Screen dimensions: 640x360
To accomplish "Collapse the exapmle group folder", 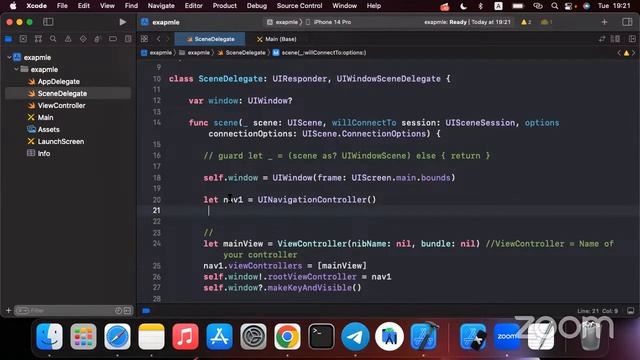I will pyautogui.click(x=16, y=69).
